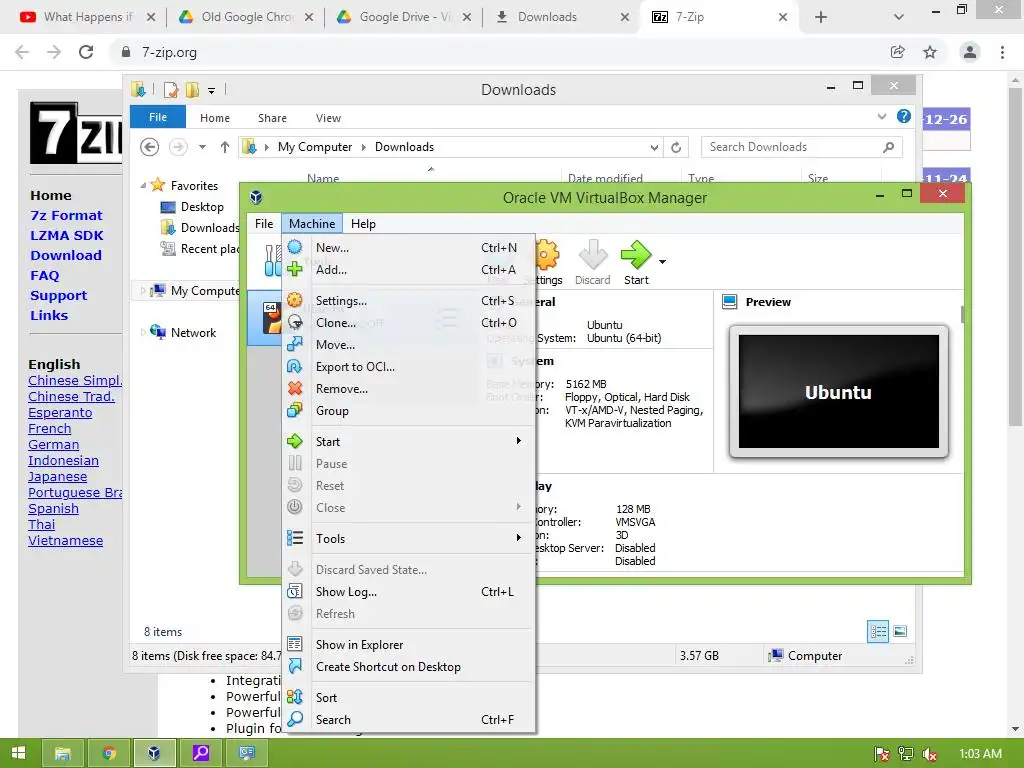1024x768 pixels.
Task: Open the Tools submenu arrow
Action: coord(519,537)
